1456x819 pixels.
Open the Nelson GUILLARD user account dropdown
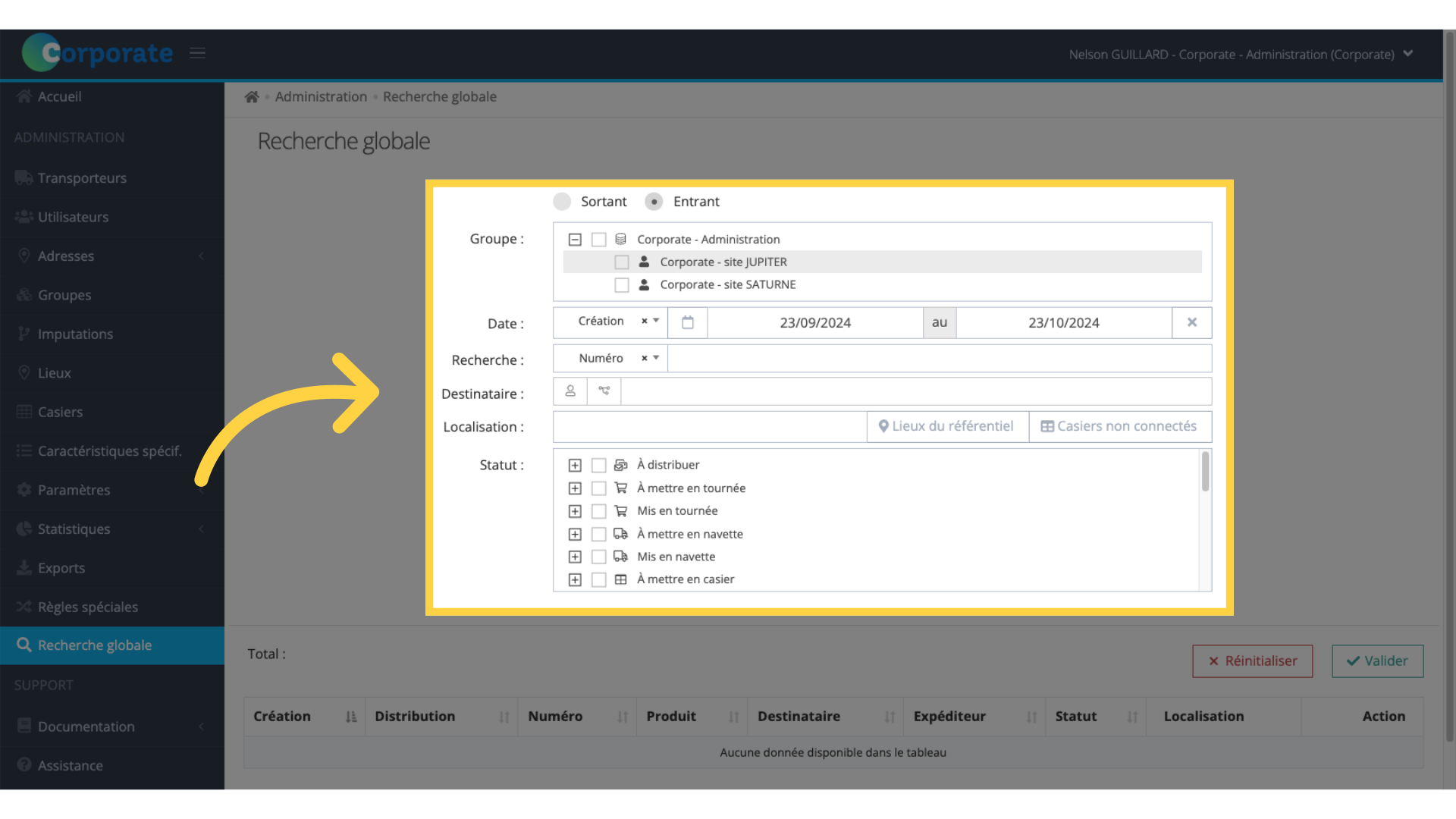click(x=1241, y=55)
